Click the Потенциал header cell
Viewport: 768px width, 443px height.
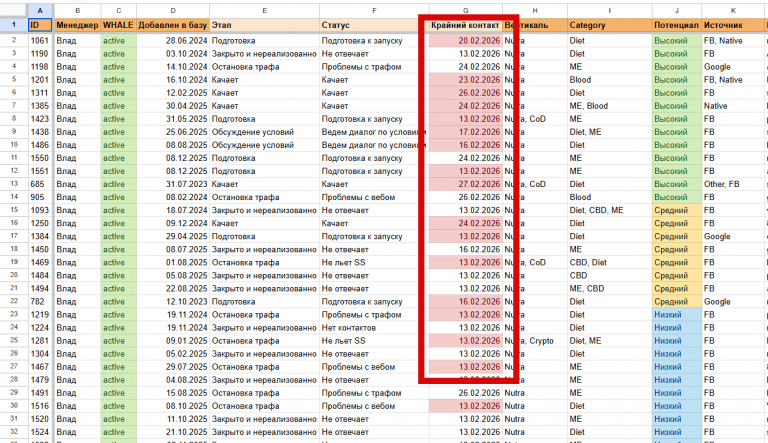pyautogui.click(x=676, y=25)
